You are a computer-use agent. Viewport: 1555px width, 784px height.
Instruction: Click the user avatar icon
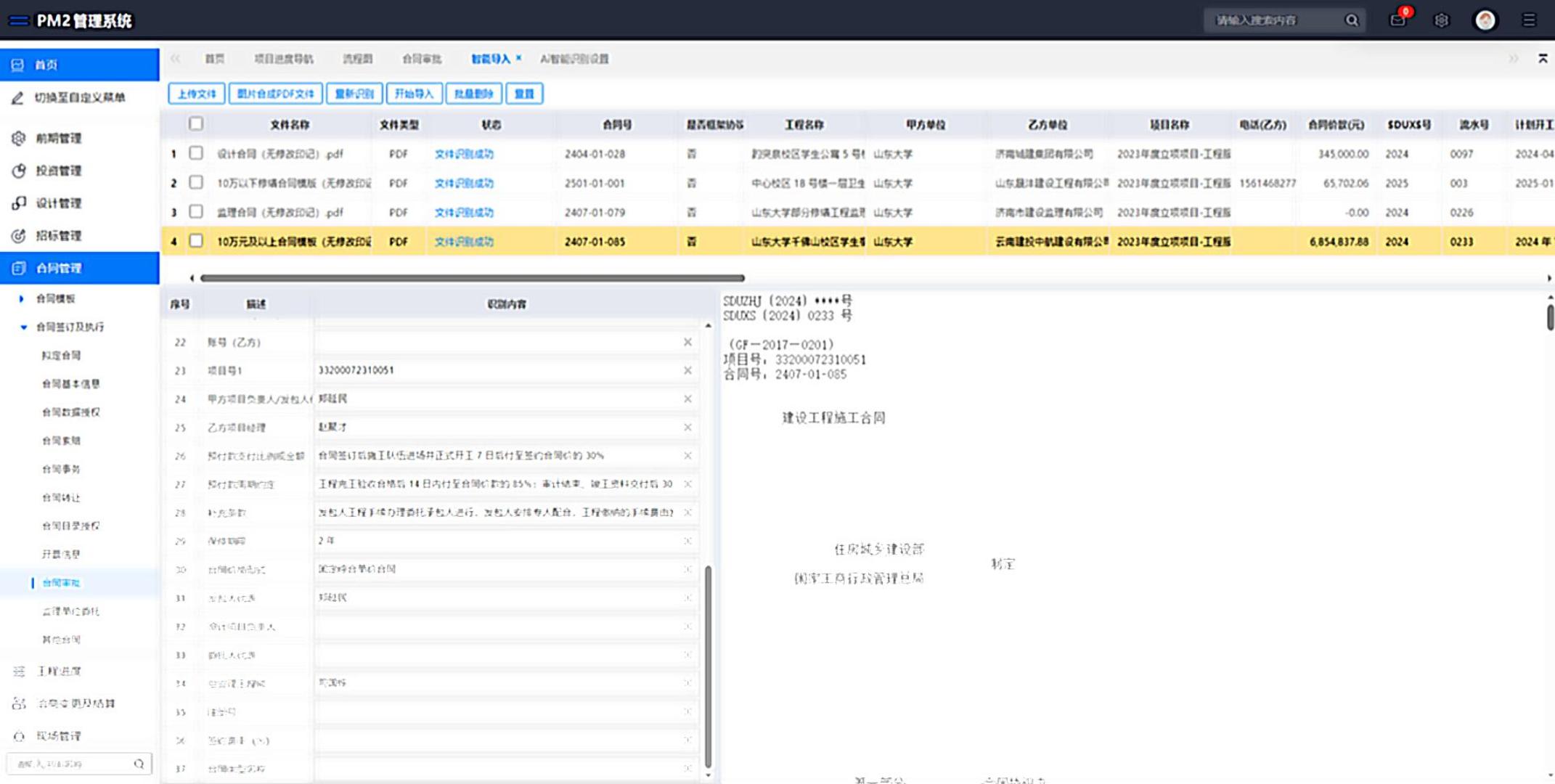1485,20
